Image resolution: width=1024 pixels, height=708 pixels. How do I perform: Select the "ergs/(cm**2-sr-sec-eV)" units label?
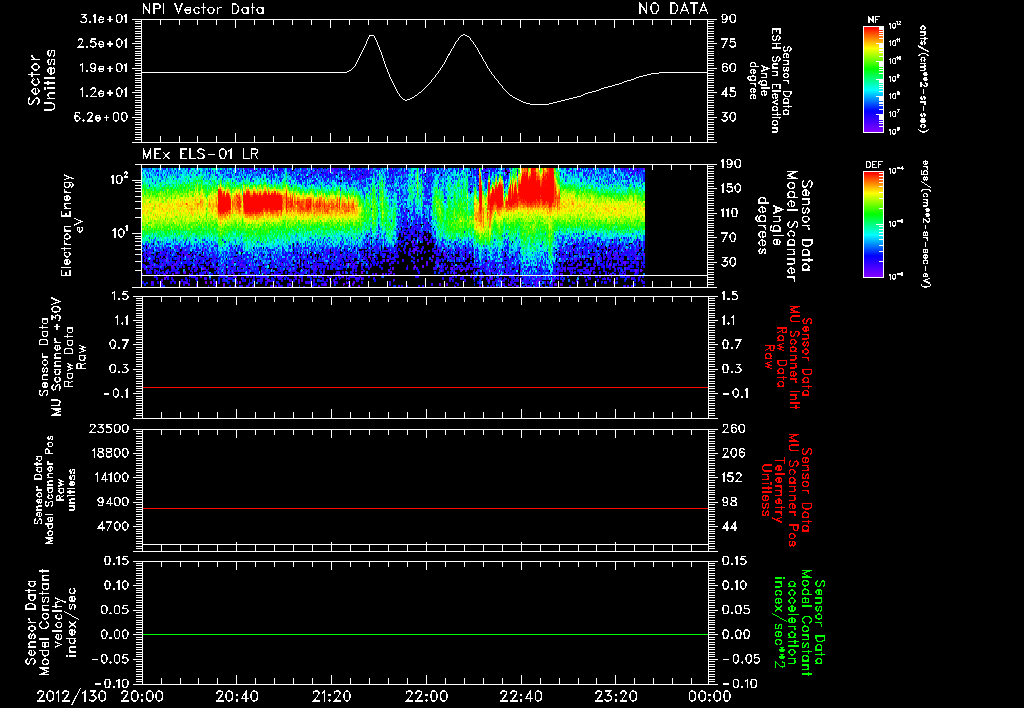click(925, 223)
